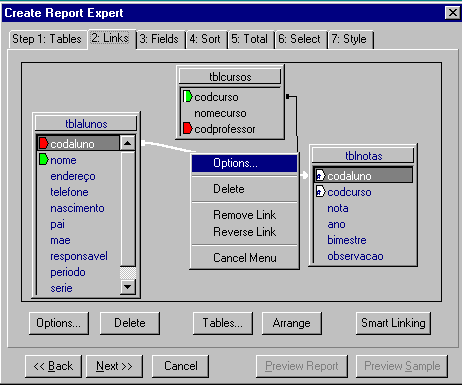Click the scroll down arrow in tblalunos list

[127, 286]
